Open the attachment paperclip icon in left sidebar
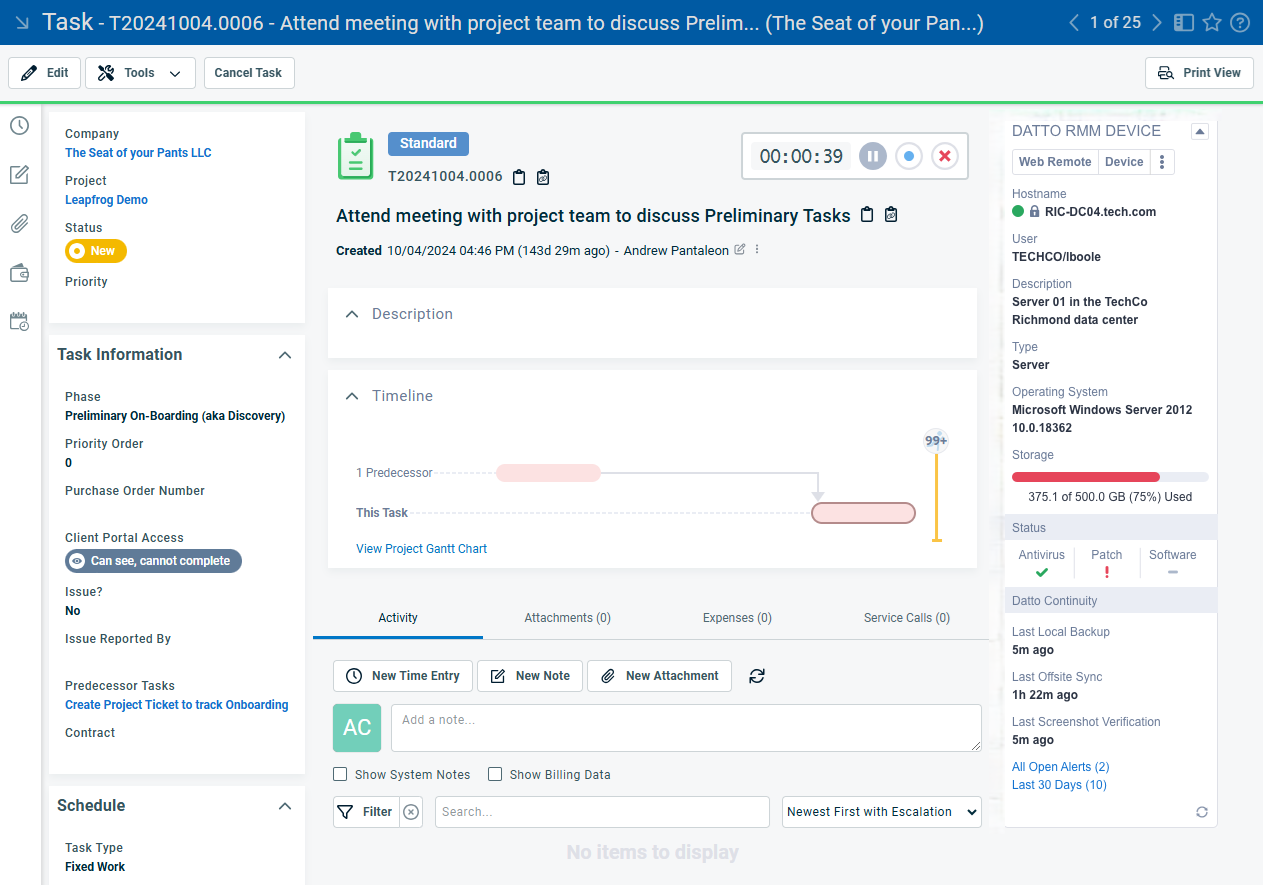The width and height of the screenshot is (1263, 885). (x=19, y=223)
